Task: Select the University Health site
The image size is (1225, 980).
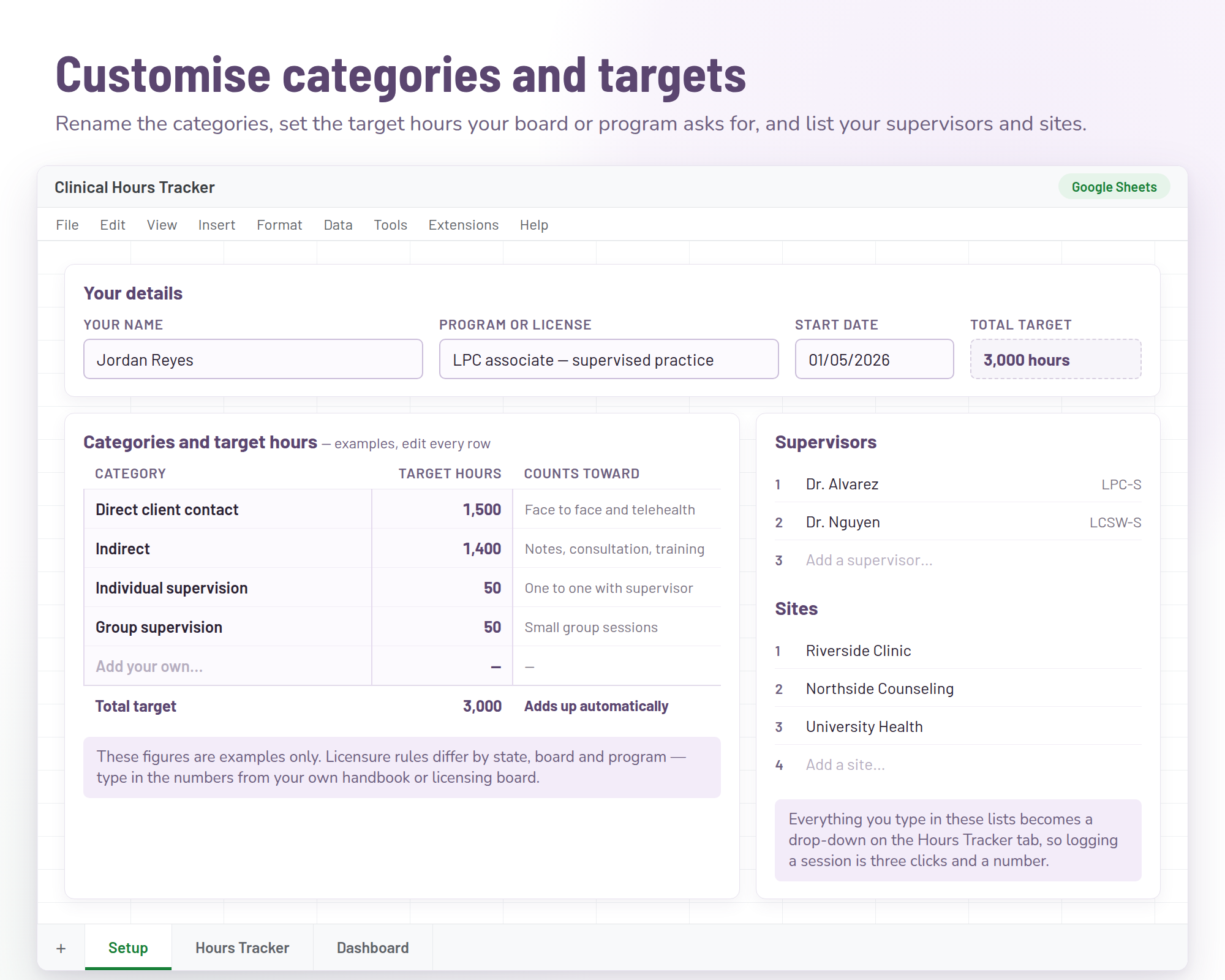Action: click(x=958, y=727)
